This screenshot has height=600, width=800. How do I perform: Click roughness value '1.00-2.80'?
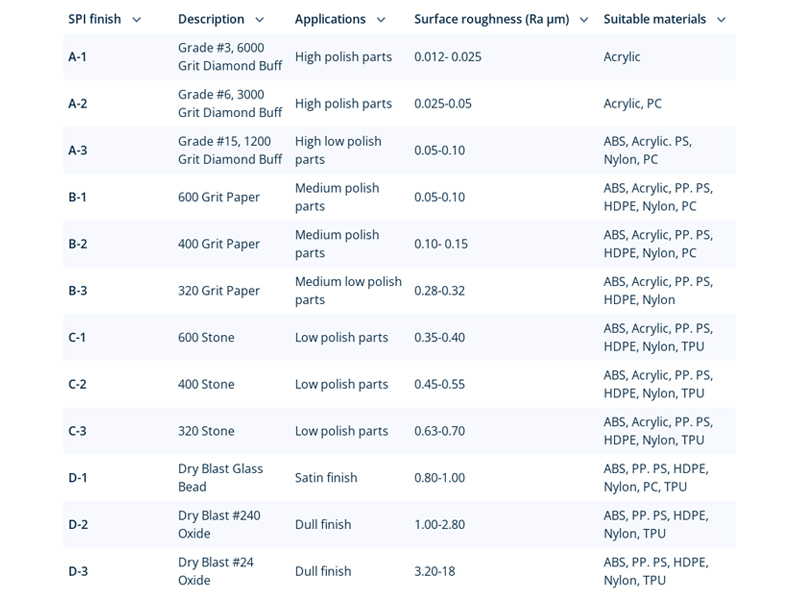pyautogui.click(x=439, y=524)
